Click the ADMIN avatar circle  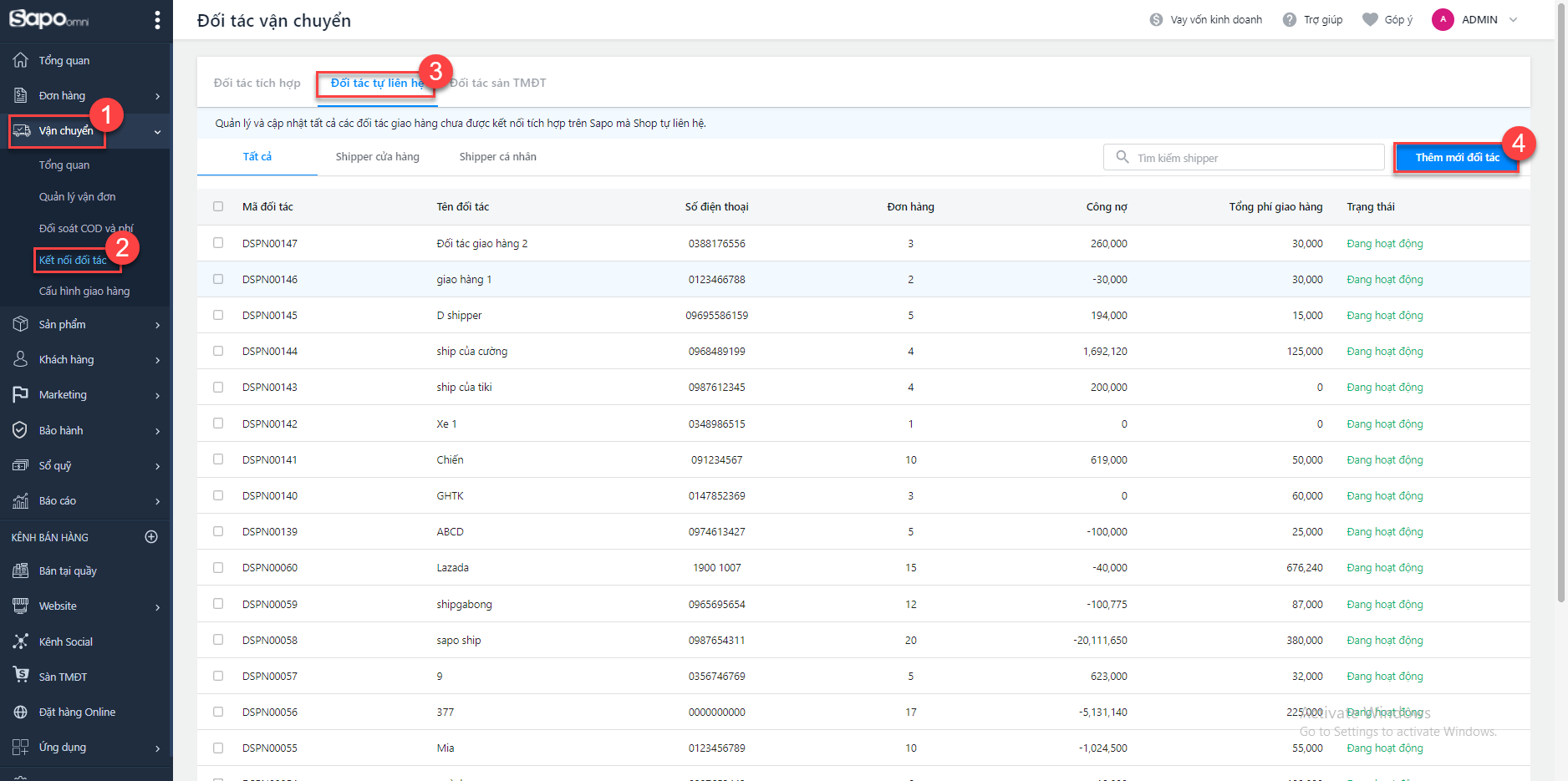1443,19
